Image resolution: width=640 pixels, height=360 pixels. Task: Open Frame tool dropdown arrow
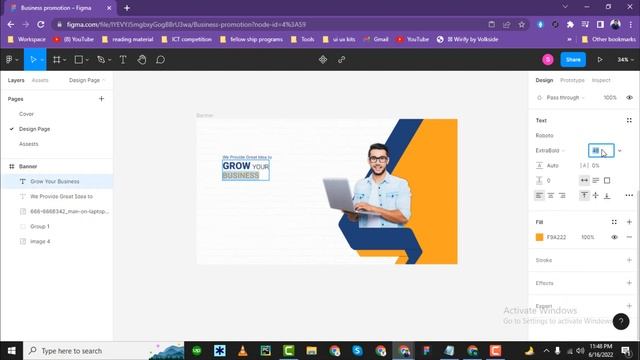65,60
